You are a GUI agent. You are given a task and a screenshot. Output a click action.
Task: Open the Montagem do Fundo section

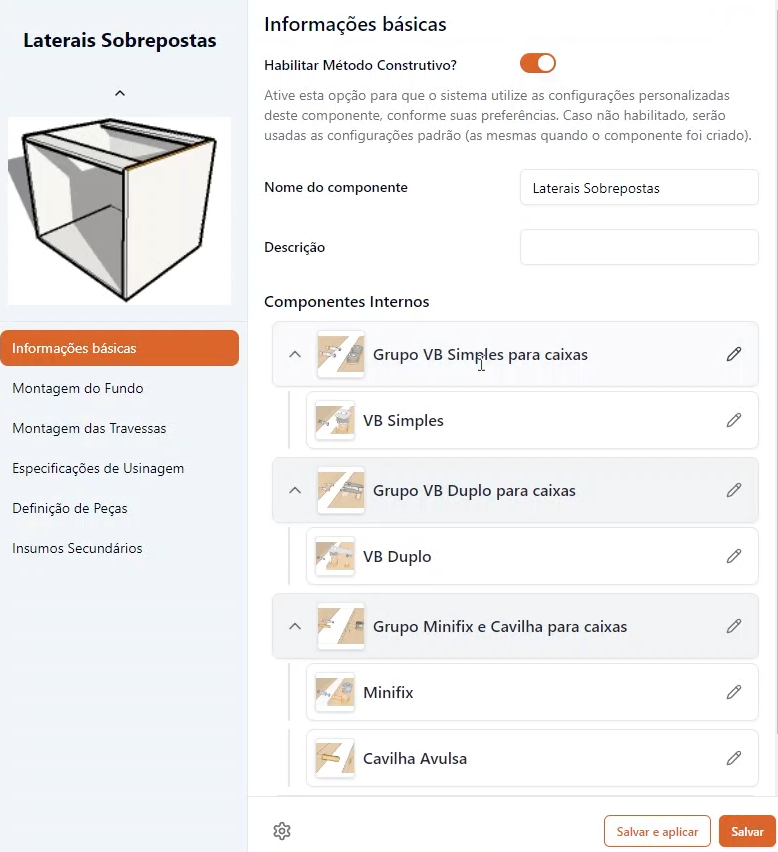tap(78, 388)
